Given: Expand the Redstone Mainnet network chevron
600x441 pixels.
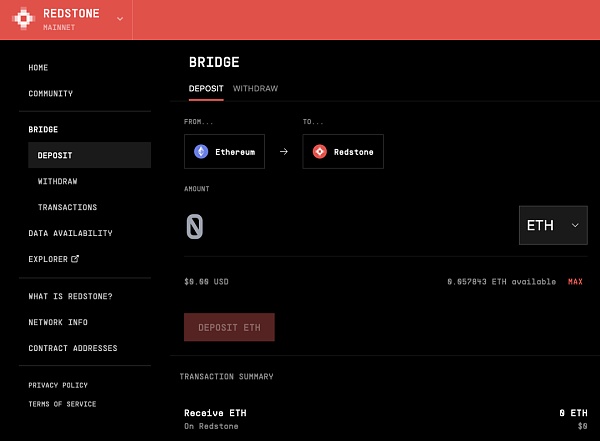Looking at the screenshot, I should [121, 19].
